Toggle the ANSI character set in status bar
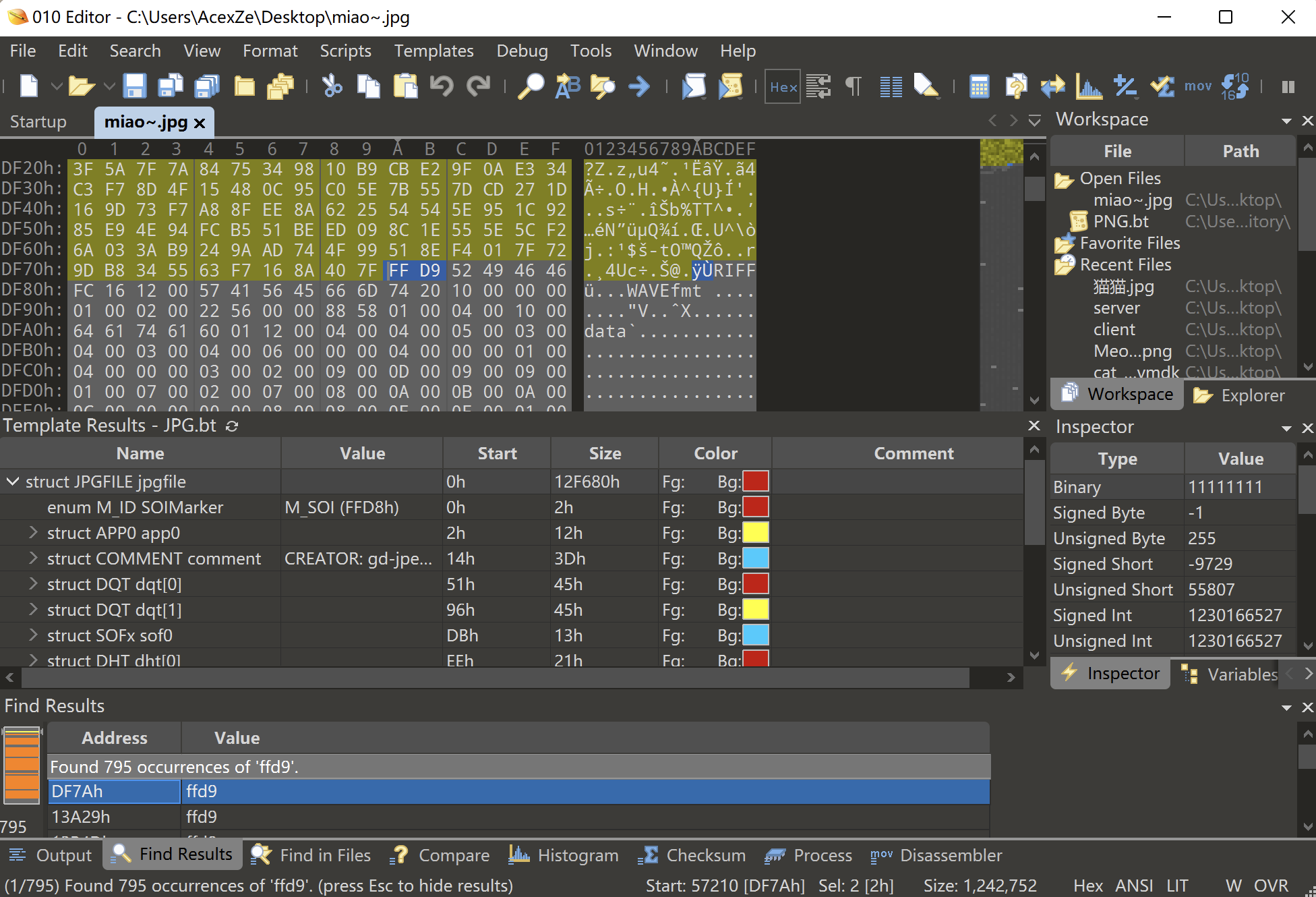The width and height of the screenshot is (1316, 897). click(1134, 886)
